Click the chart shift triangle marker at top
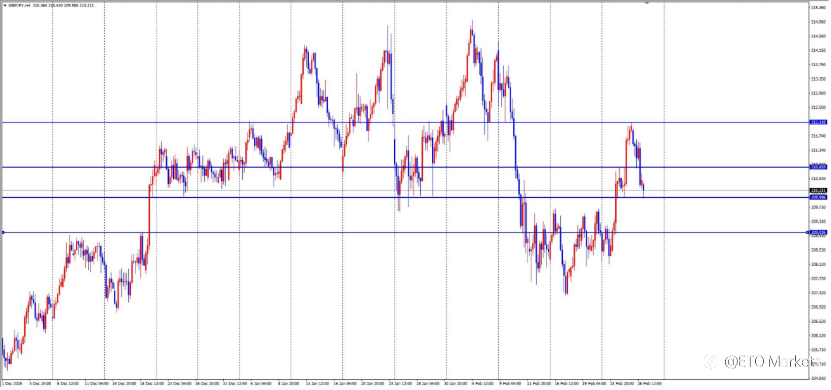 tap(647, 3)
